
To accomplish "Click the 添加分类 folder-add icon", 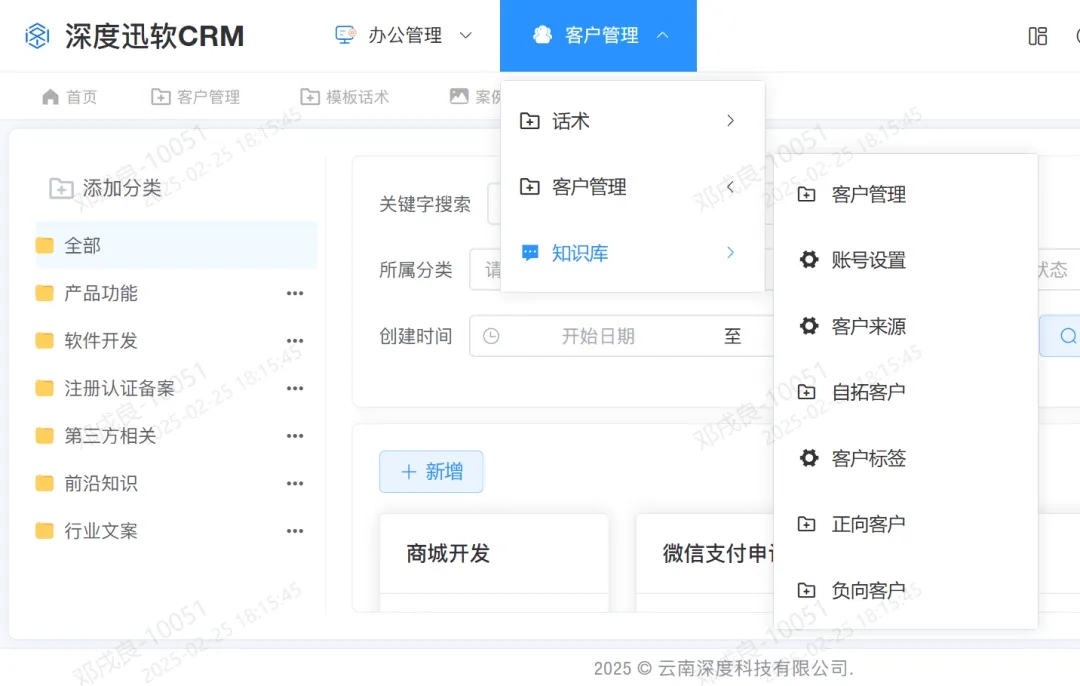I will click(x=62, y=187).
